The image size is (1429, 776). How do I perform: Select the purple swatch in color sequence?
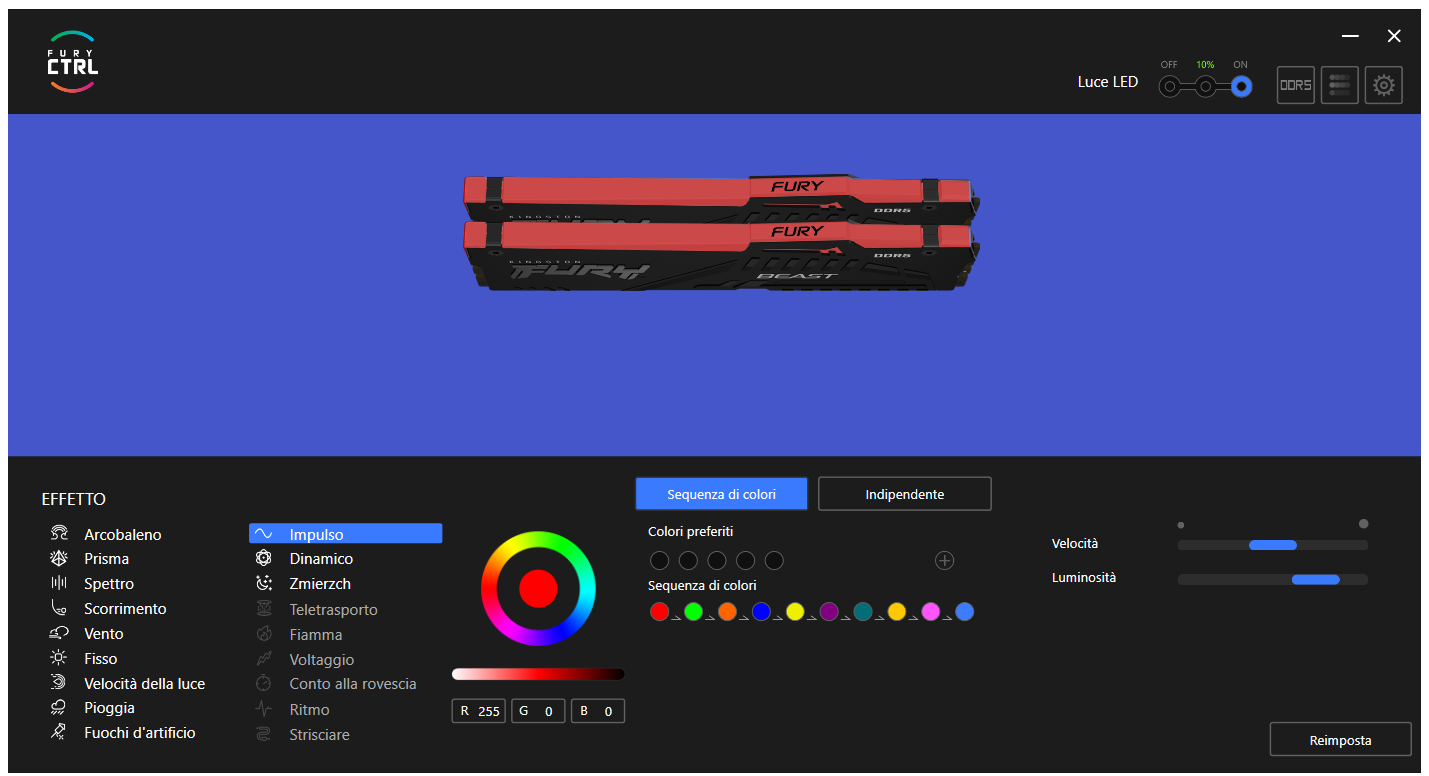coord(829,611)
